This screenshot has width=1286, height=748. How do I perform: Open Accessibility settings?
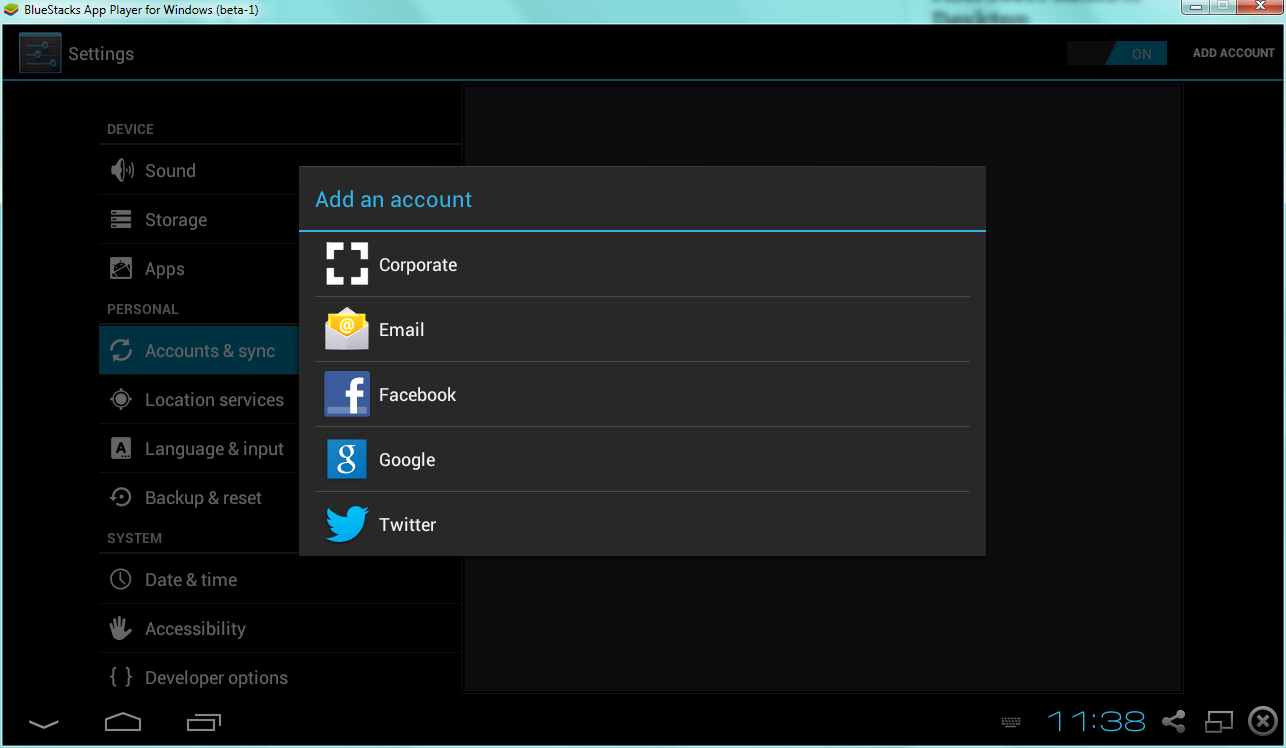click(279, 628)
